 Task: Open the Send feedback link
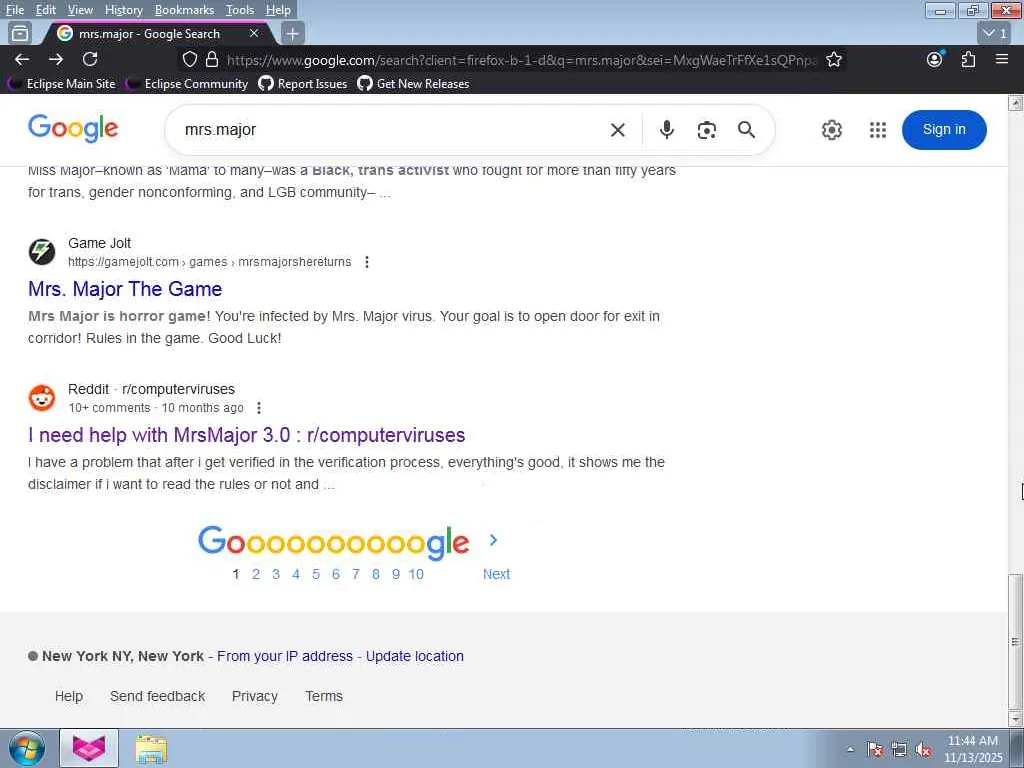(x=157, y=696)
